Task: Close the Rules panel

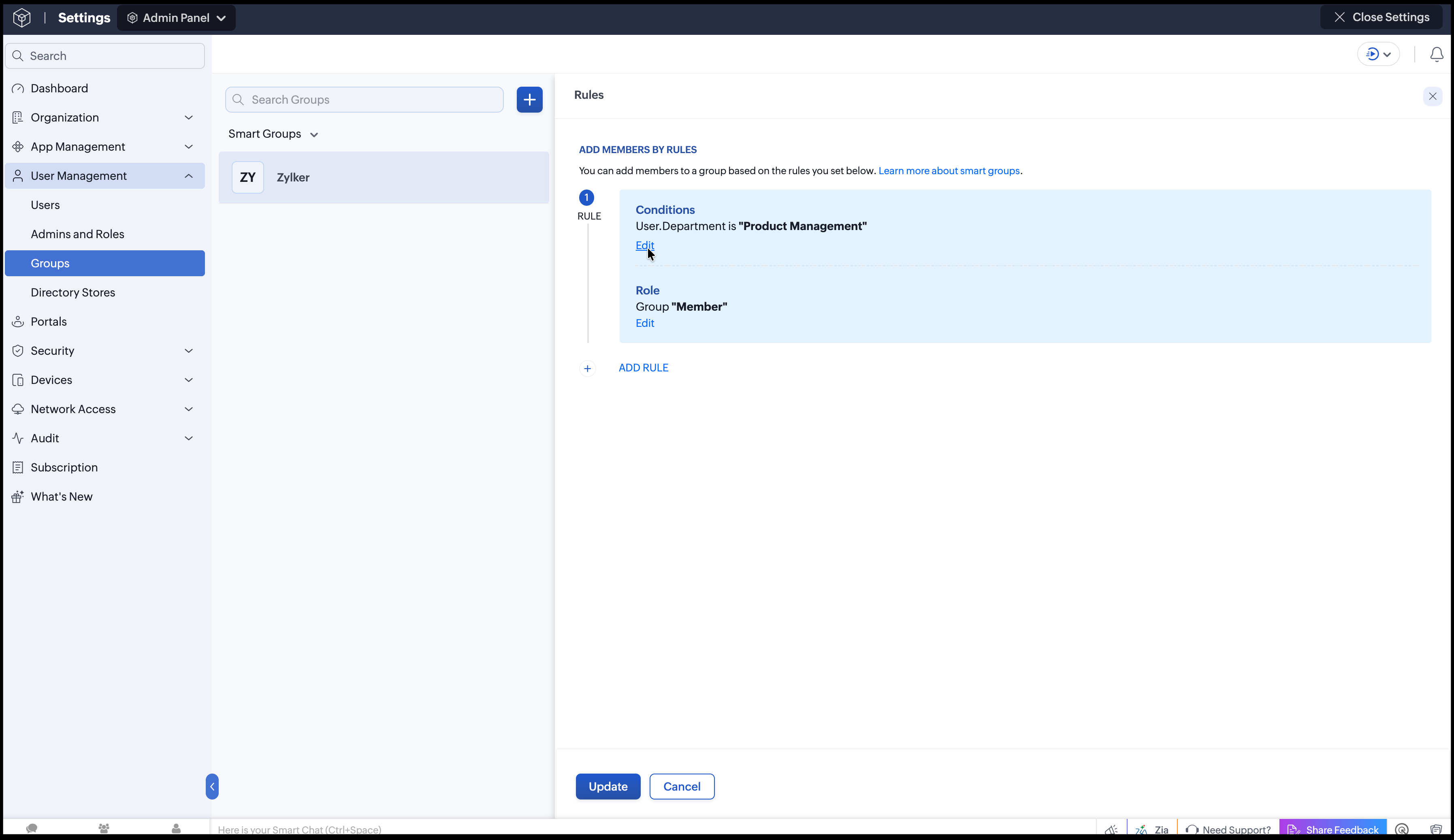Action: point(1433,96)
